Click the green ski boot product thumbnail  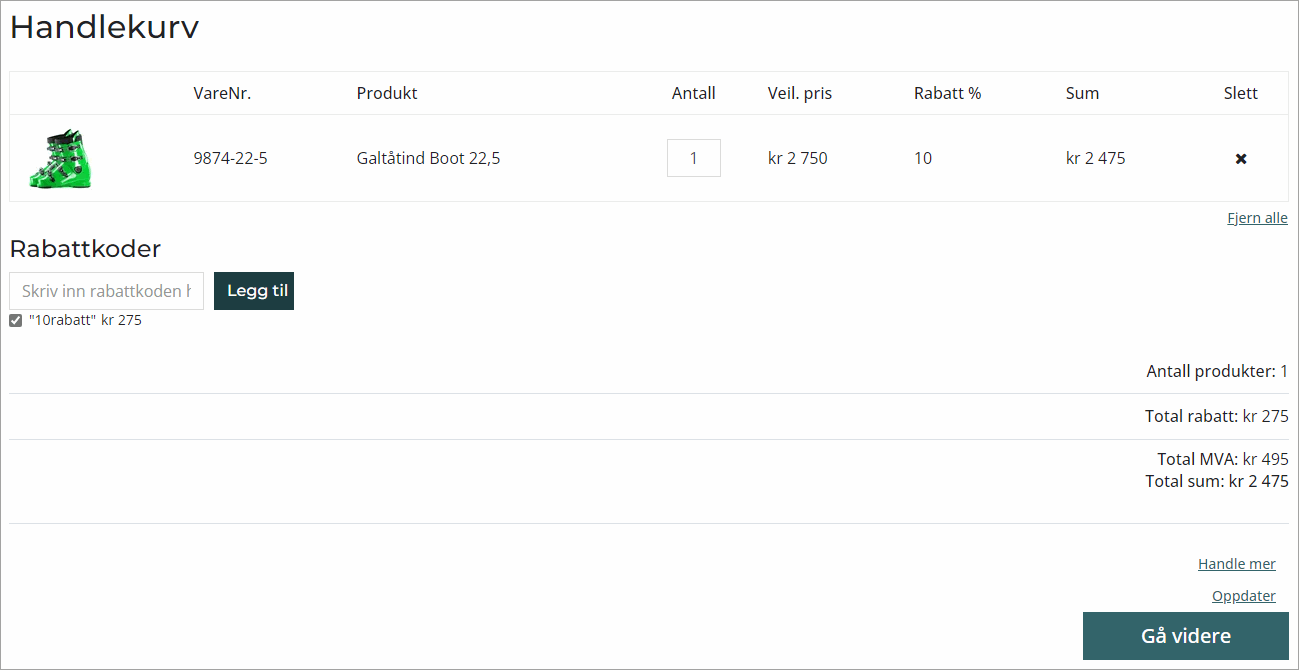pos(61,158)
